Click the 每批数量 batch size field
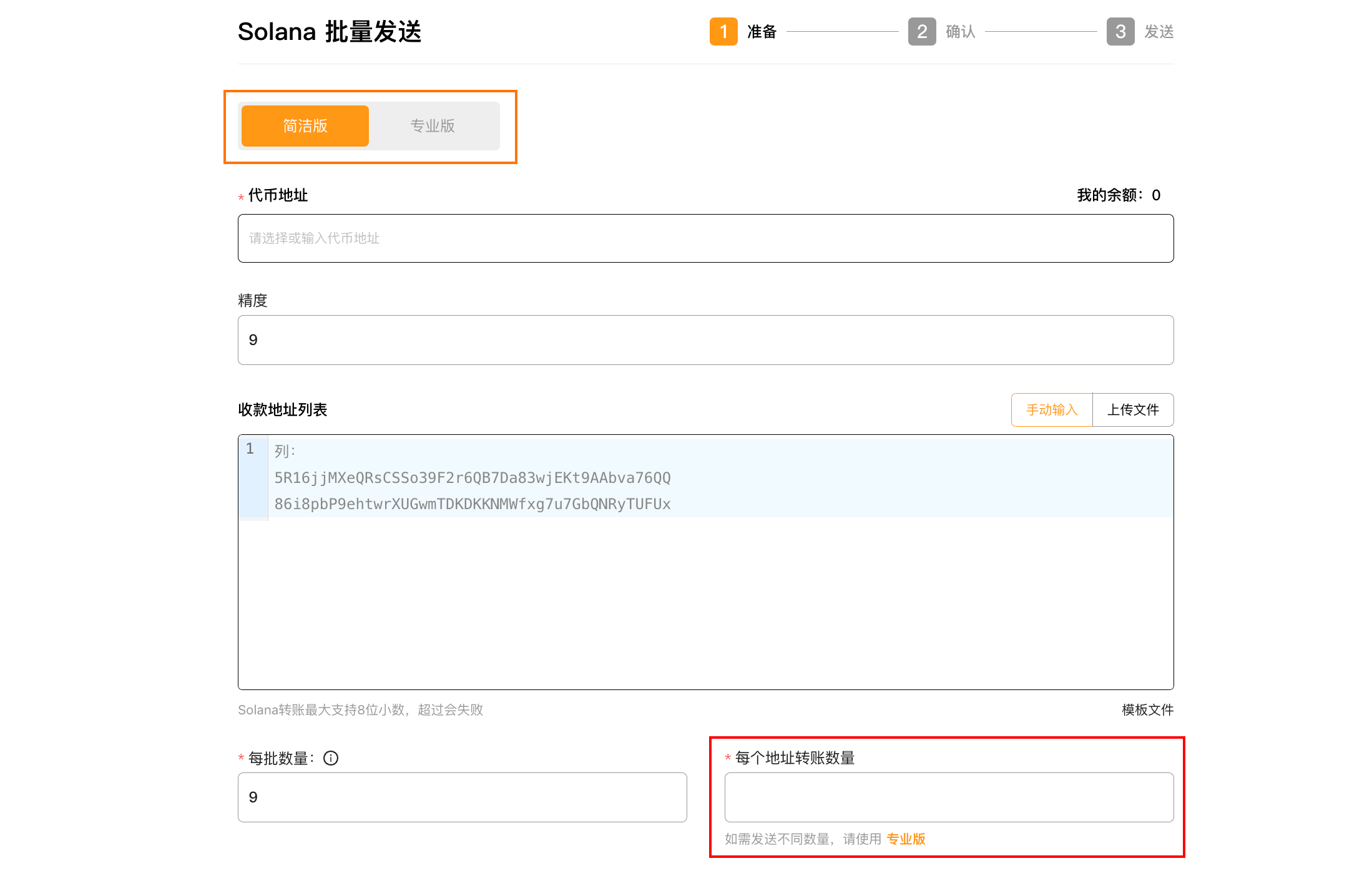Viewport: 1372px width, 871px height. click(x=462, y=797)
